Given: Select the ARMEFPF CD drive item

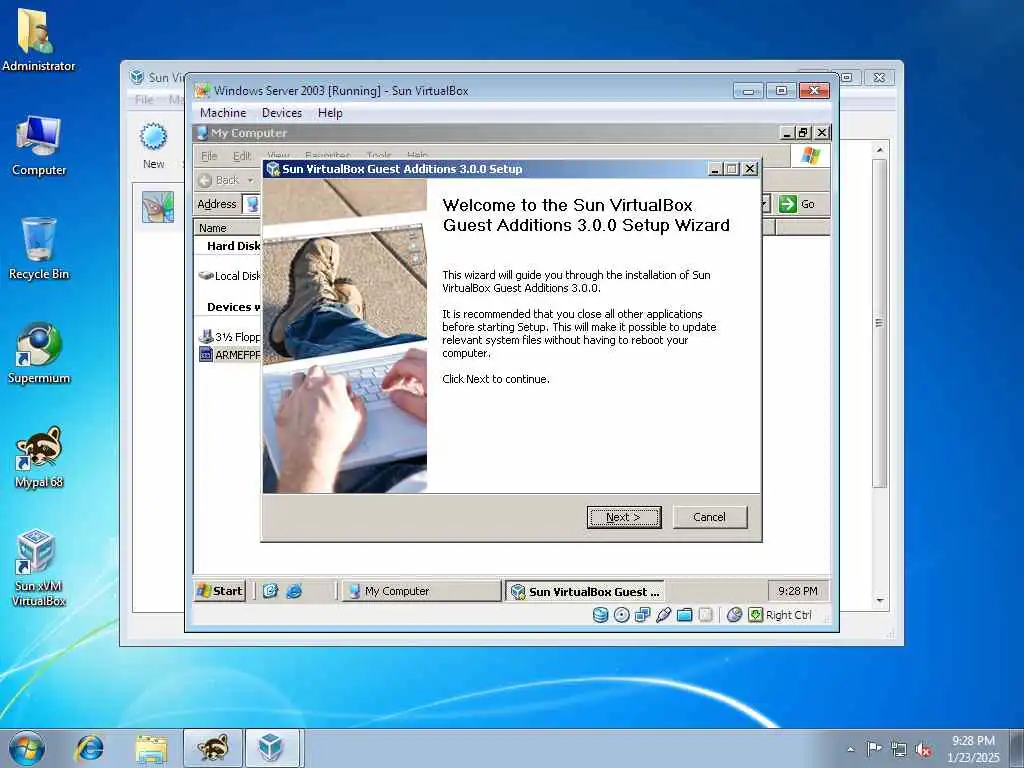Looking at the screenshot, I should 230,355.
